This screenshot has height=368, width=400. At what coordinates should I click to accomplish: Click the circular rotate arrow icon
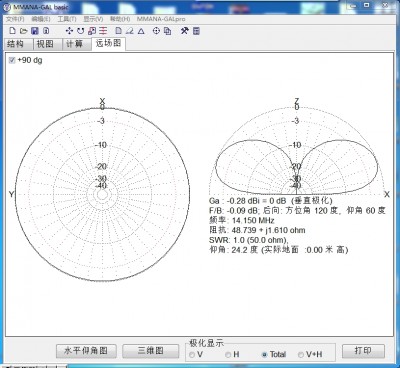pyautogui.click(x=80, y=31)
